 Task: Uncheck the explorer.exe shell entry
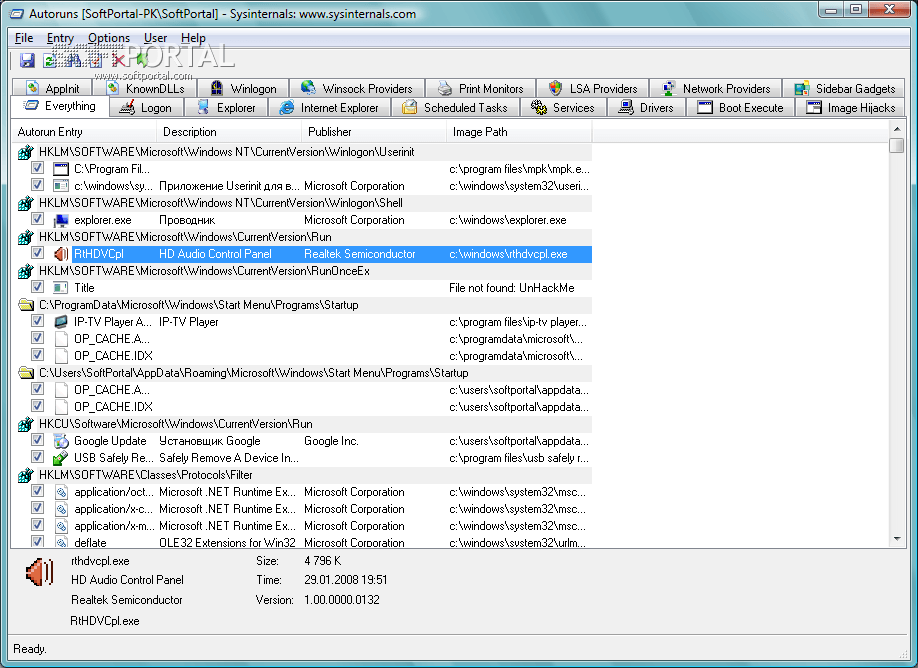37,219
